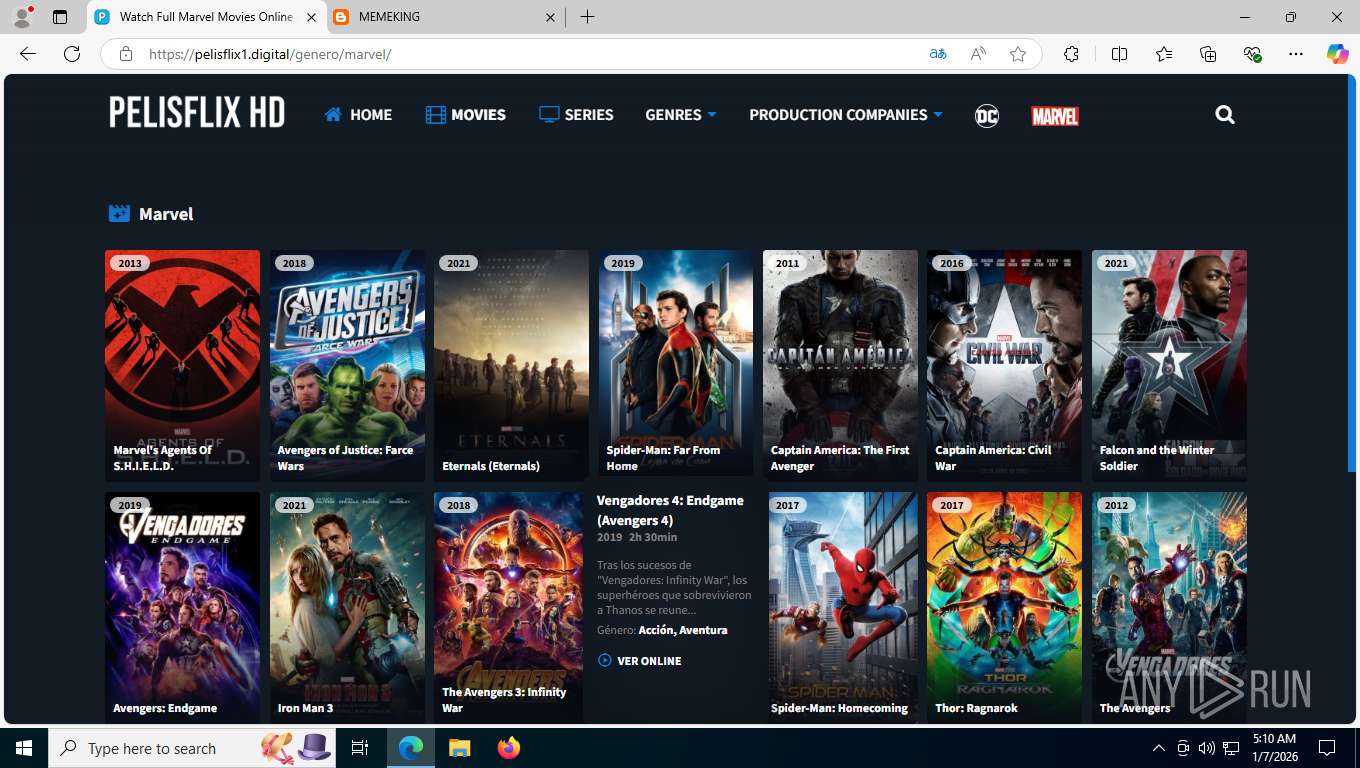Toggle split screen view
Viewport: 1360px width, 768px height.
(x=1119, y=54)
